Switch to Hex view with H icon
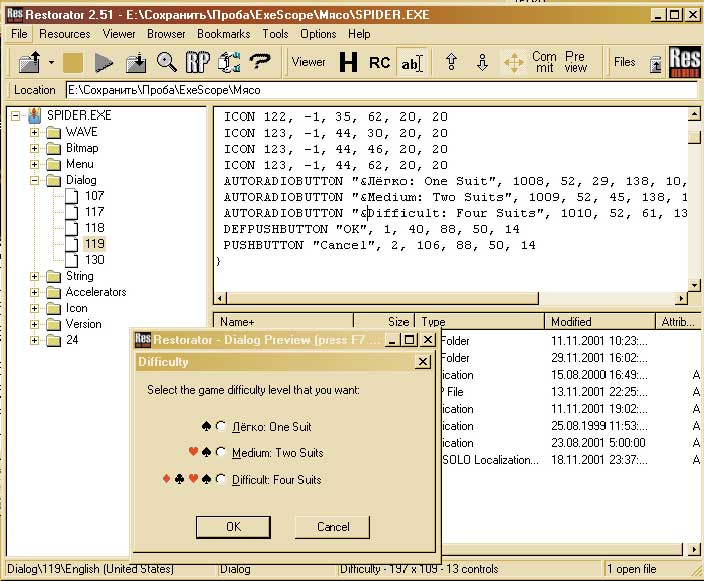Image resolution: width=704 pixels, height=581 pixels. (x=348, y=62)
